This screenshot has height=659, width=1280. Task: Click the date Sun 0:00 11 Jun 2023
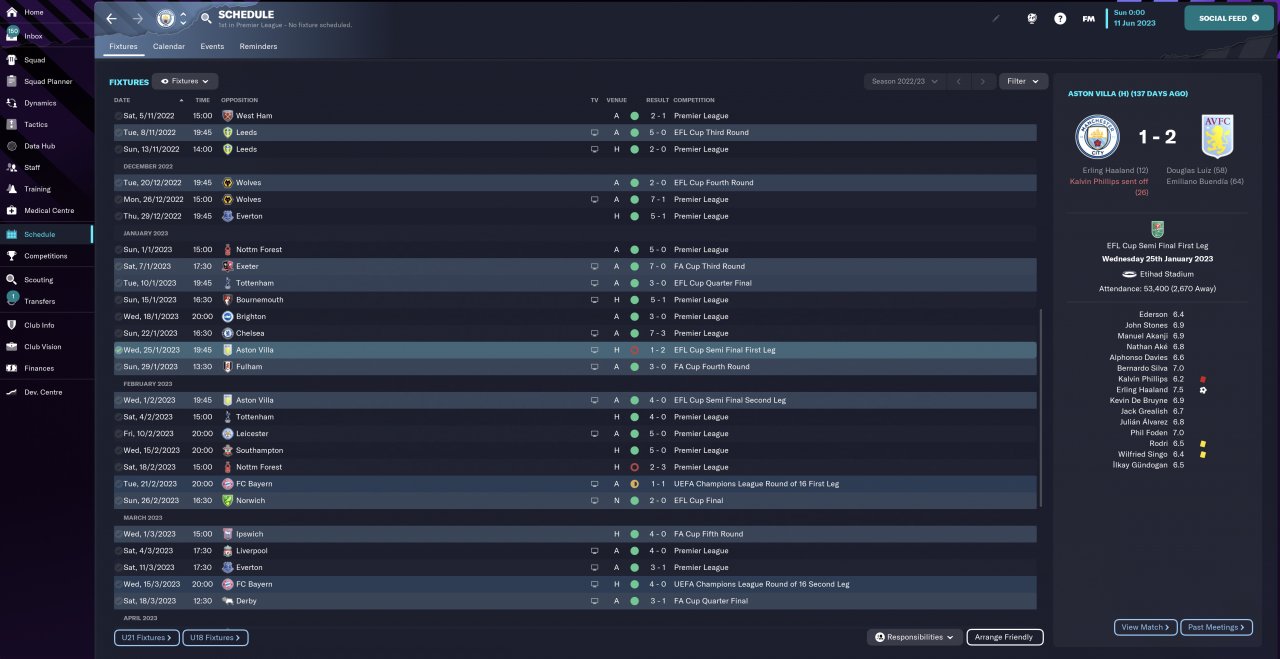[x=1133, y=18]
